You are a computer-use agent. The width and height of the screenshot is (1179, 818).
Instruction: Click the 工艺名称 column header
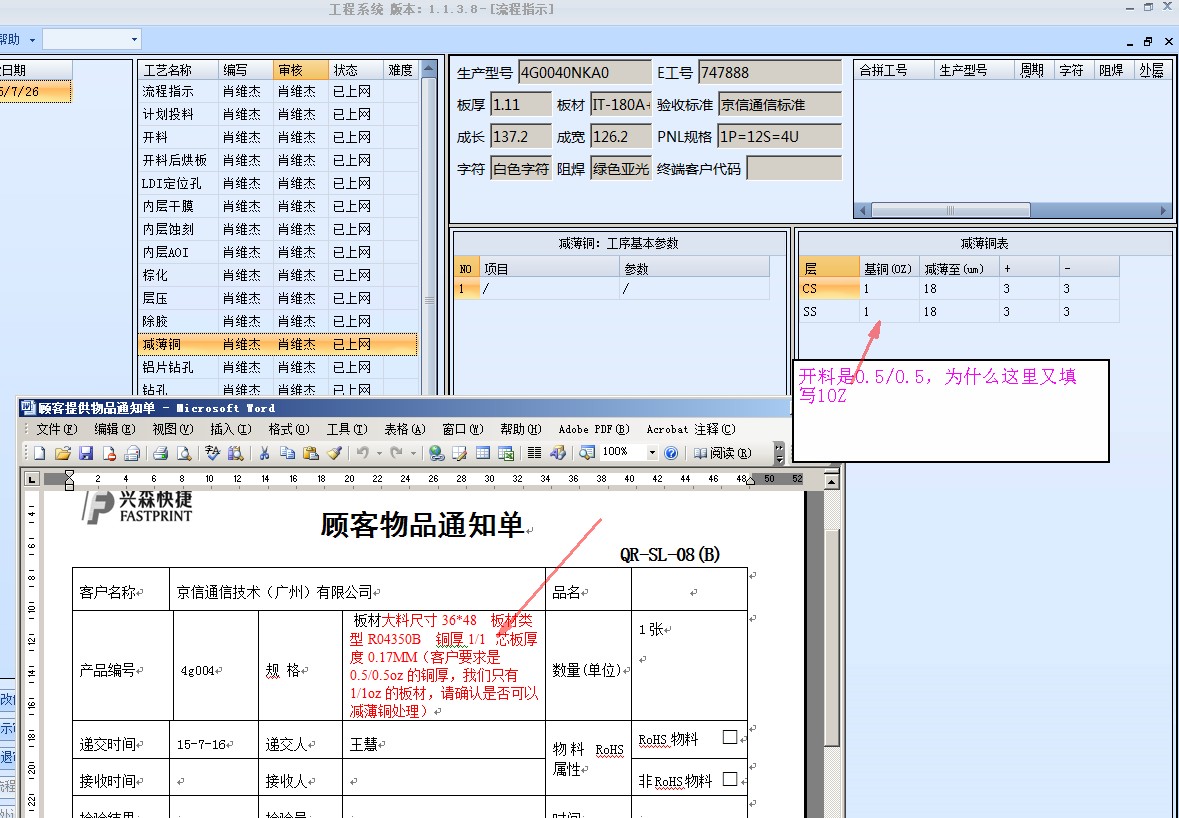click(178, 70)
